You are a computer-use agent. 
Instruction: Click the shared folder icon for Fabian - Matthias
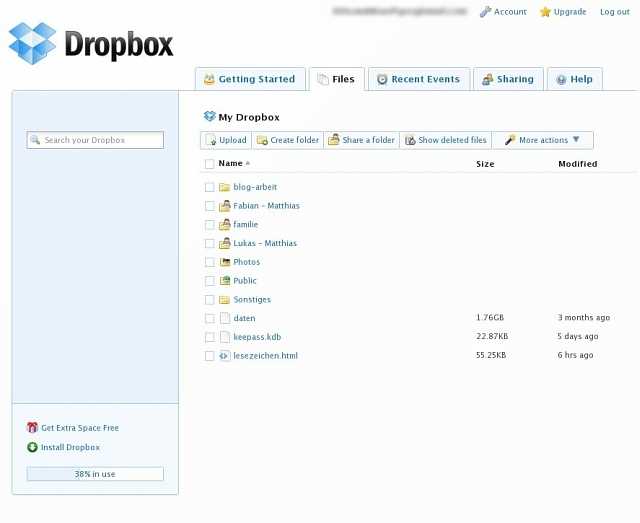[x=224, y=206]
